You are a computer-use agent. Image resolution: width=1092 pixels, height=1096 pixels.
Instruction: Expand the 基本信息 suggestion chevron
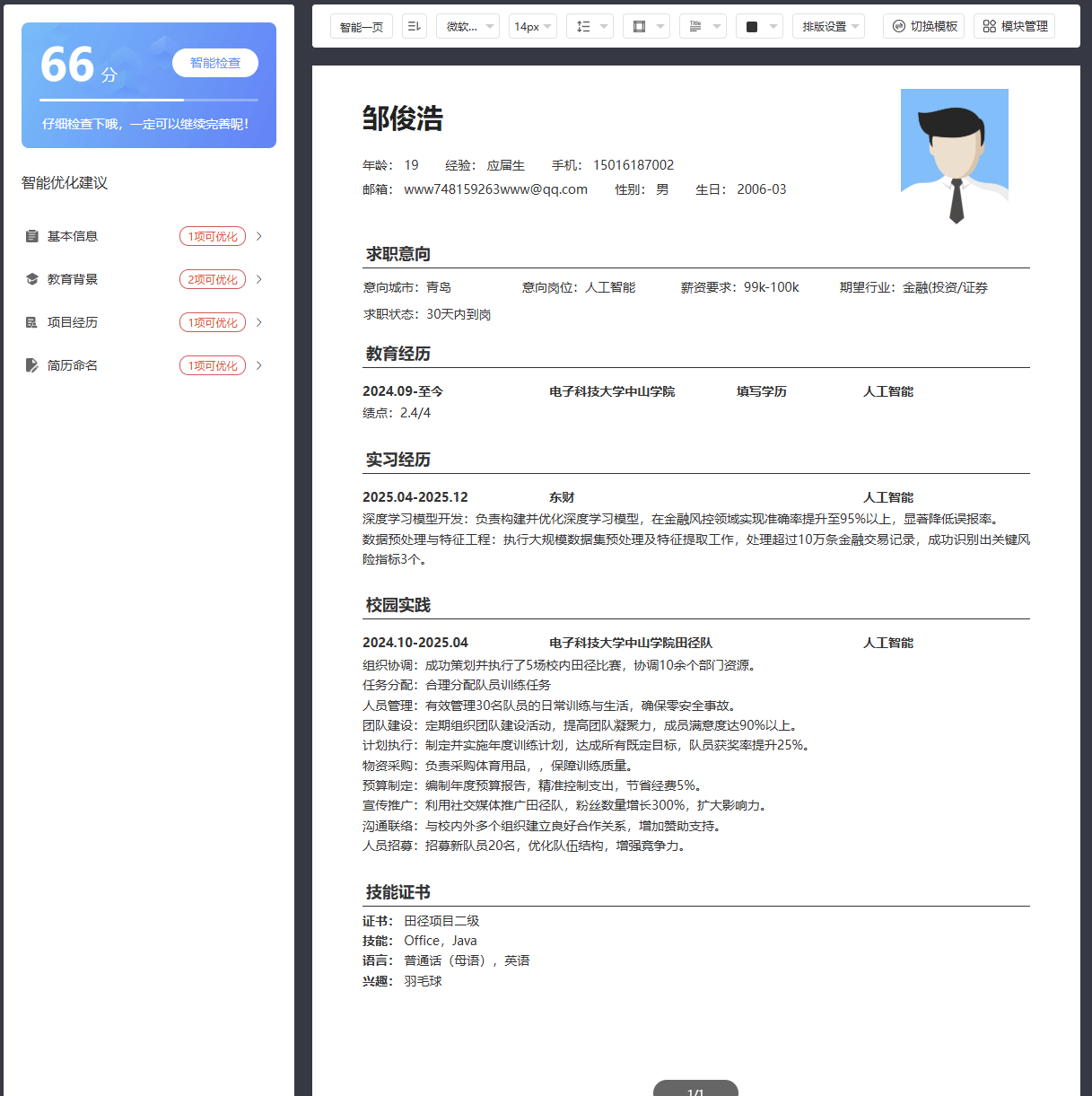coord(259,236)
